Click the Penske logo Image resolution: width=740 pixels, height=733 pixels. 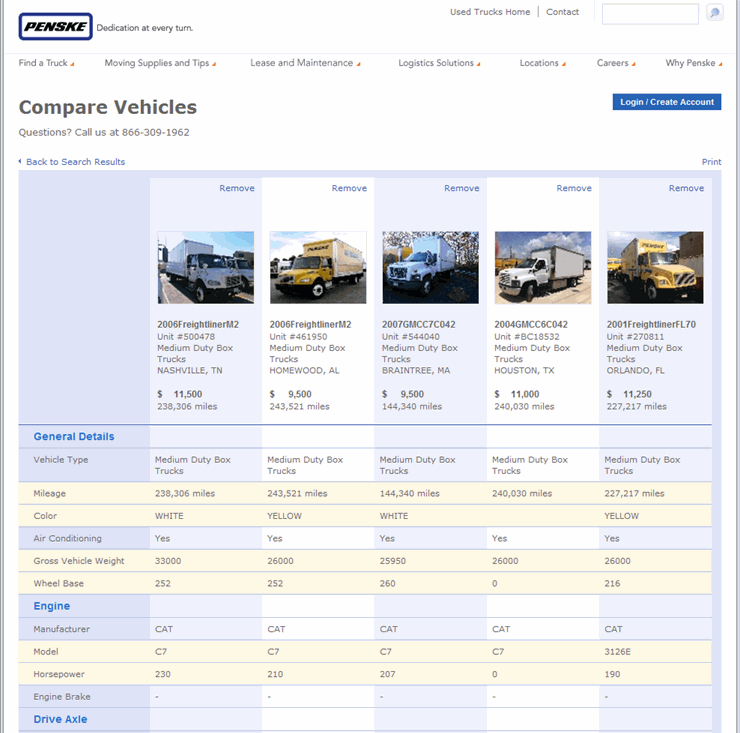[55, 27]
